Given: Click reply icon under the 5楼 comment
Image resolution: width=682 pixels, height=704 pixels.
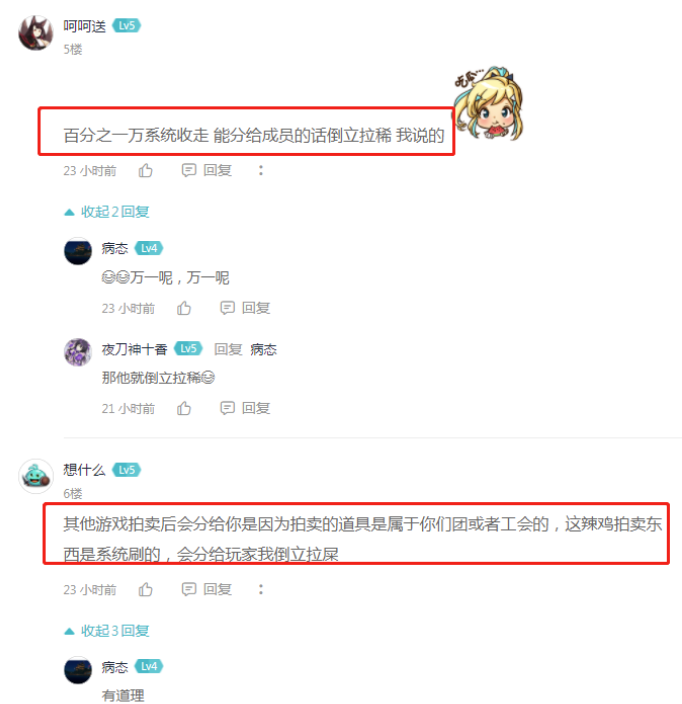Looking at the screenshot, I should (x=189, y=171).
